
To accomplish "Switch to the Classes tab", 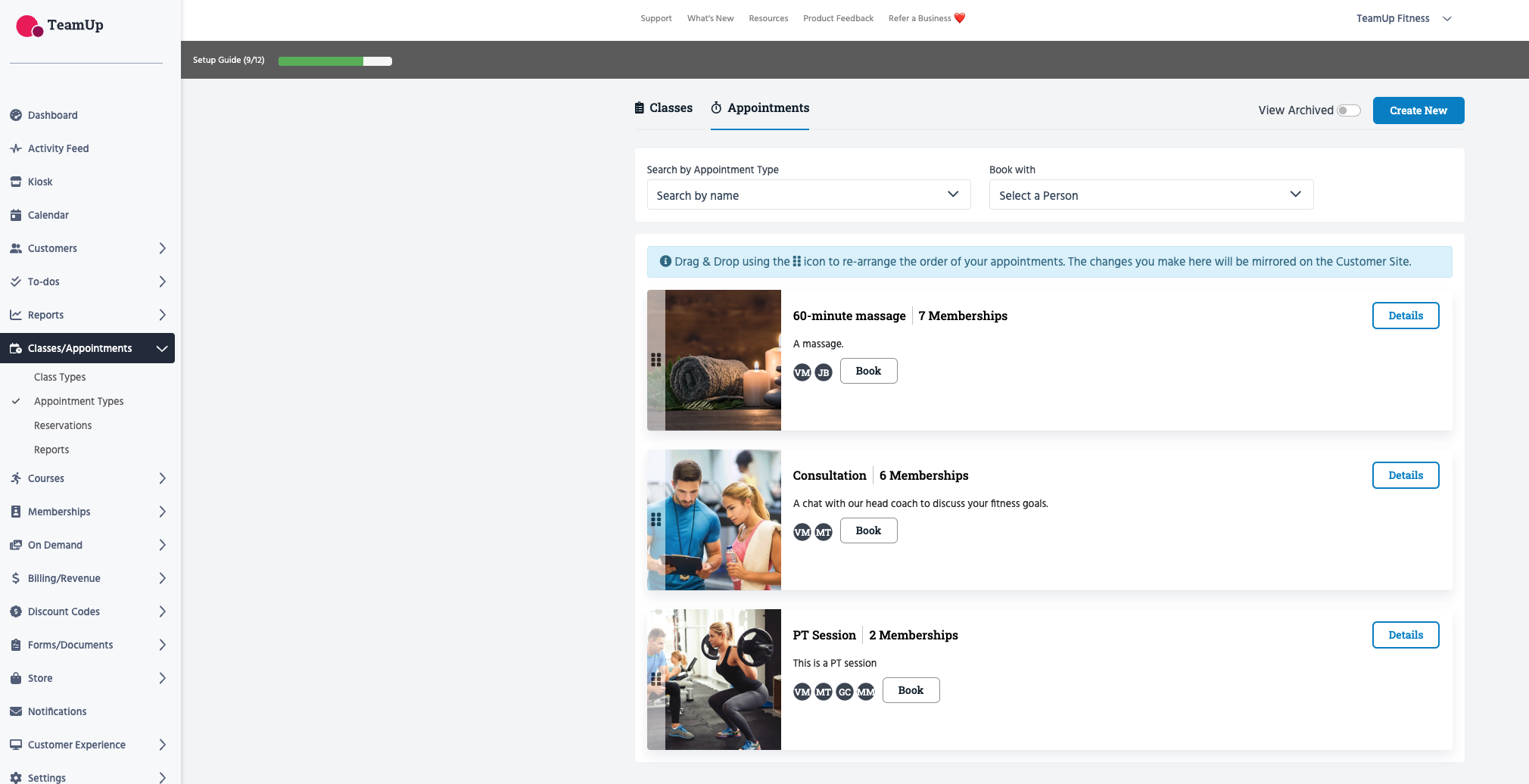I will click(x=664, y=108).
